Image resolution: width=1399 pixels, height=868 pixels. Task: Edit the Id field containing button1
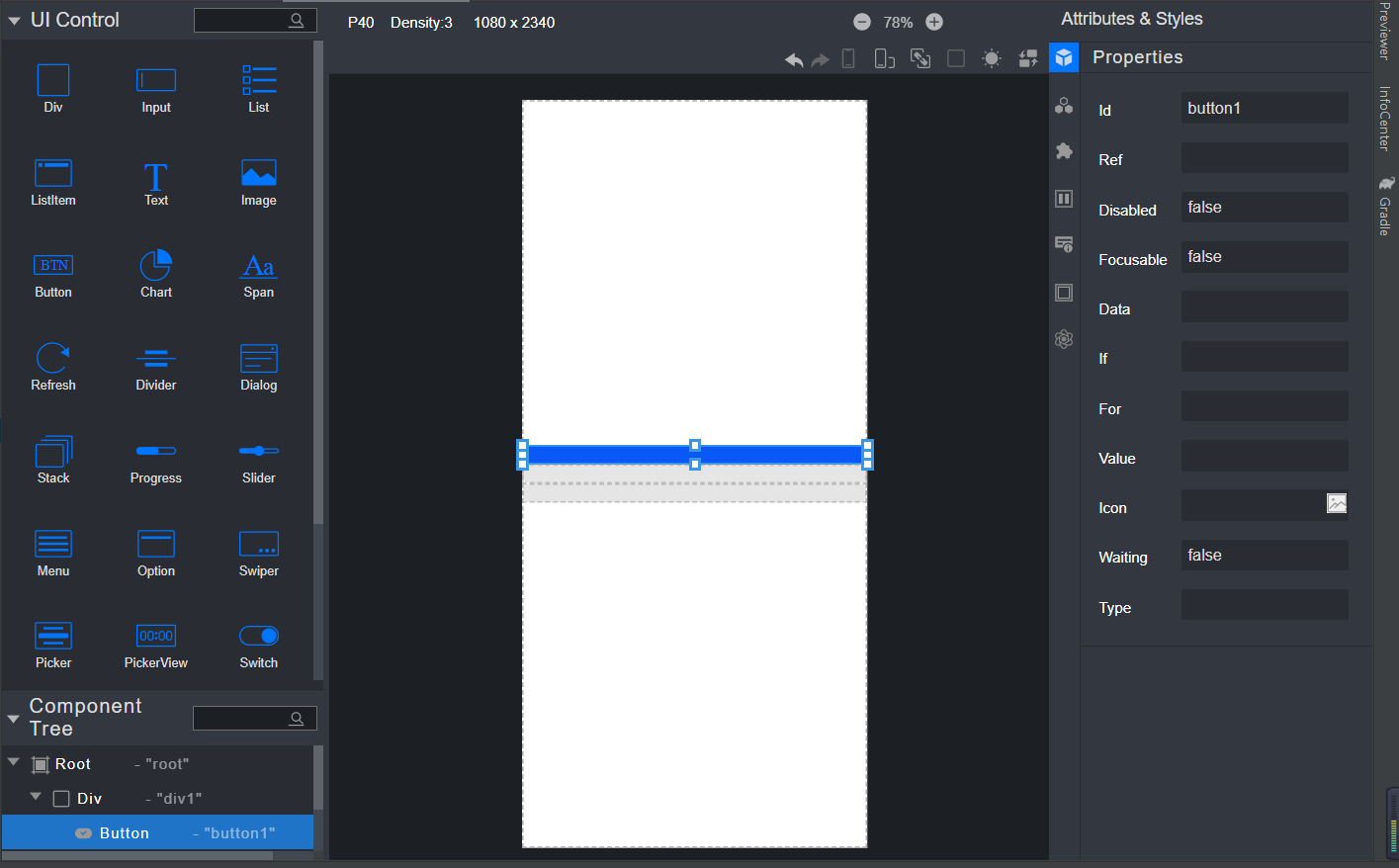click(x=1265, y=108)
